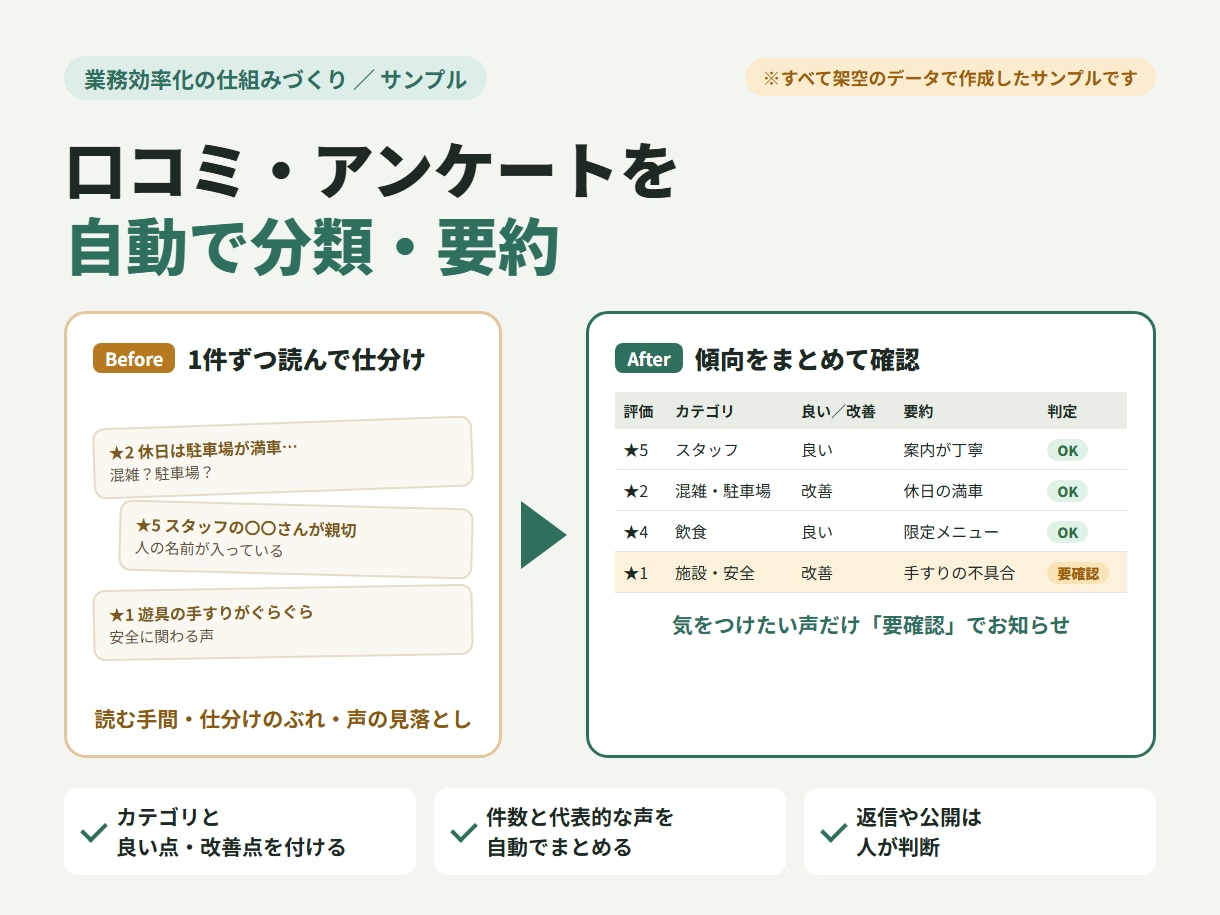Click the After badge label
The image size is (1220, 915).
coord(648,359)
